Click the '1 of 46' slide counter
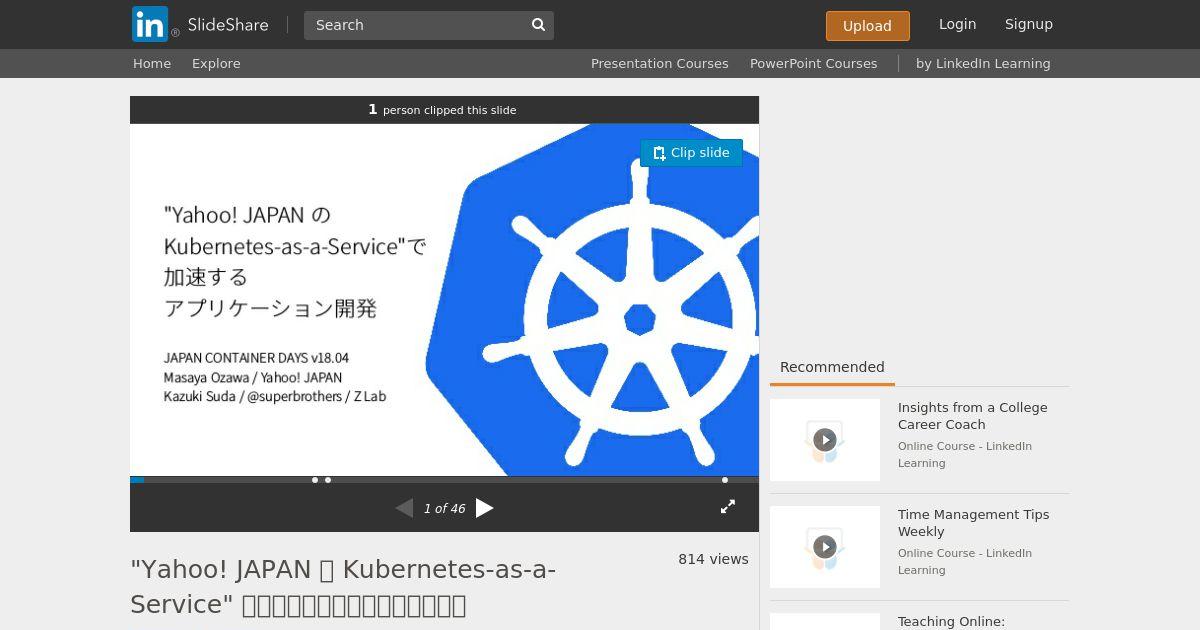This screenshot has width=1200, height=630. coord(444,509)
